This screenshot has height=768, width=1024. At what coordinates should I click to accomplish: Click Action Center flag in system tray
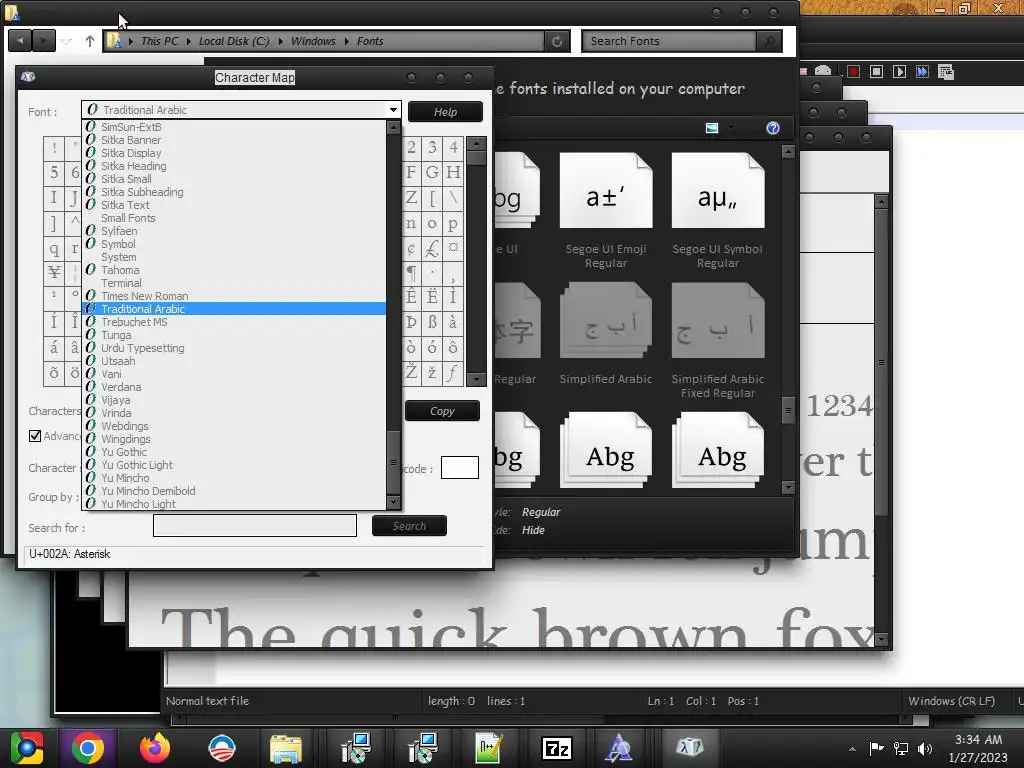pos(876,748)
